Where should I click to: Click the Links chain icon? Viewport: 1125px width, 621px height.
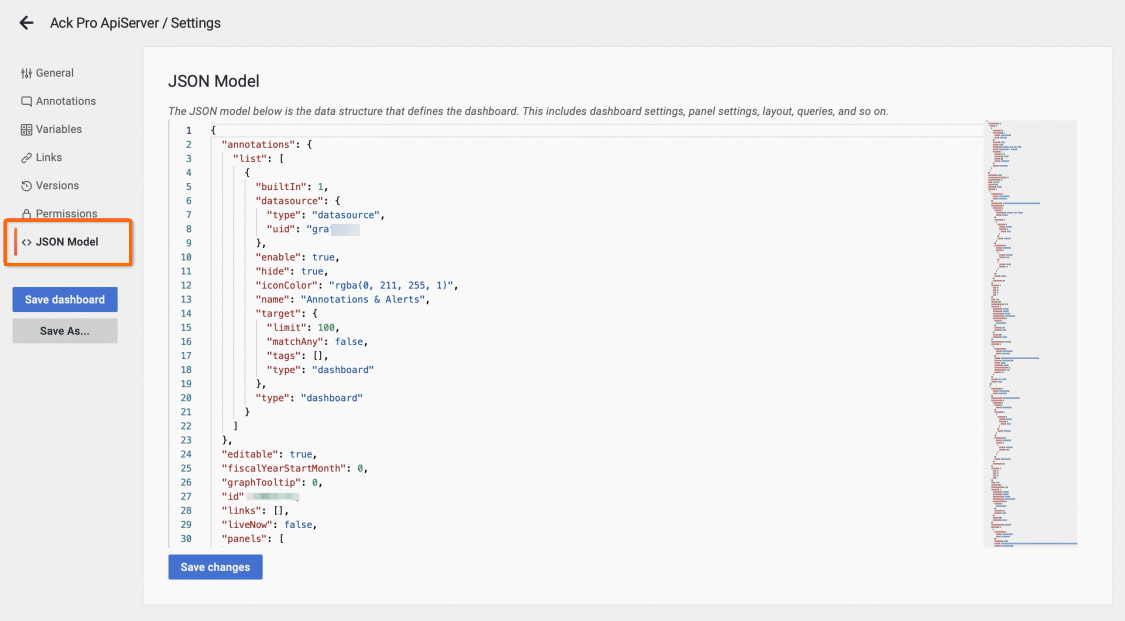(x=26, y=157)
